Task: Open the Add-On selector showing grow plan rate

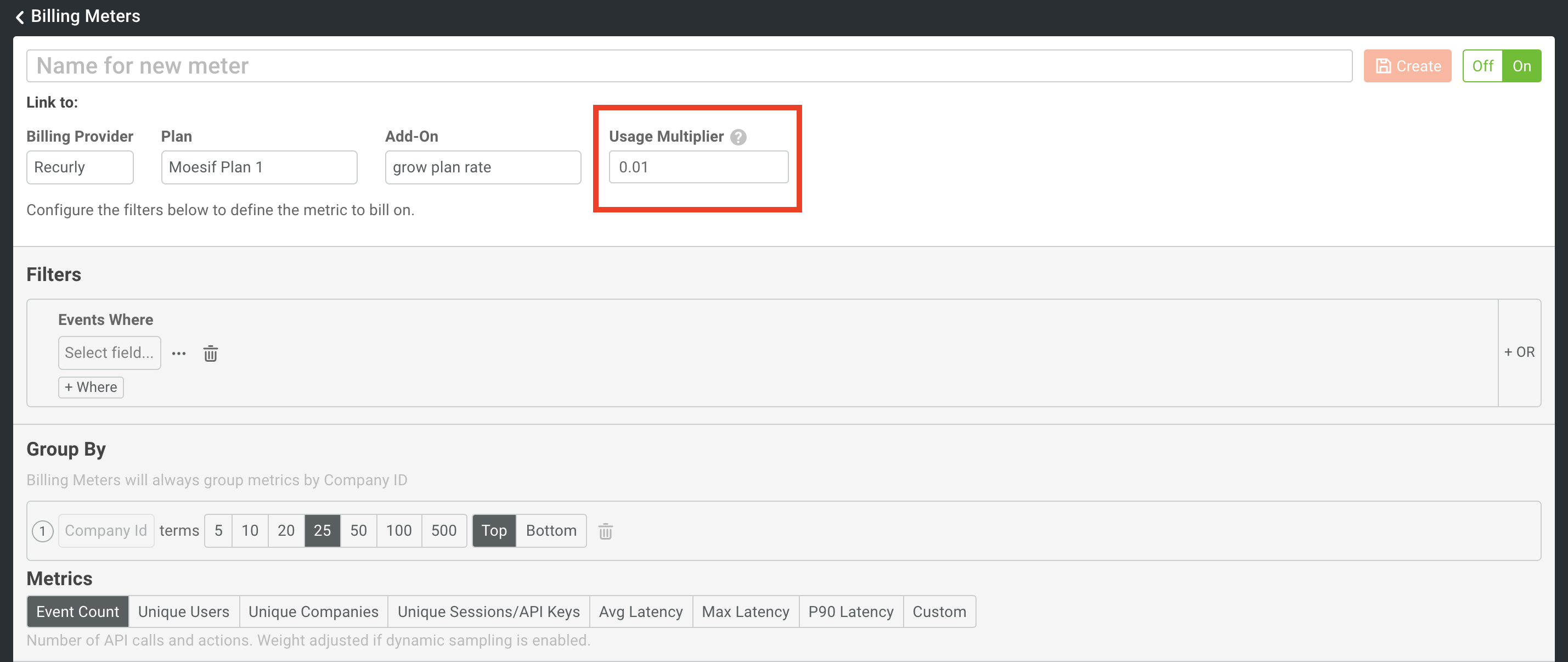Action: (483, 167)
